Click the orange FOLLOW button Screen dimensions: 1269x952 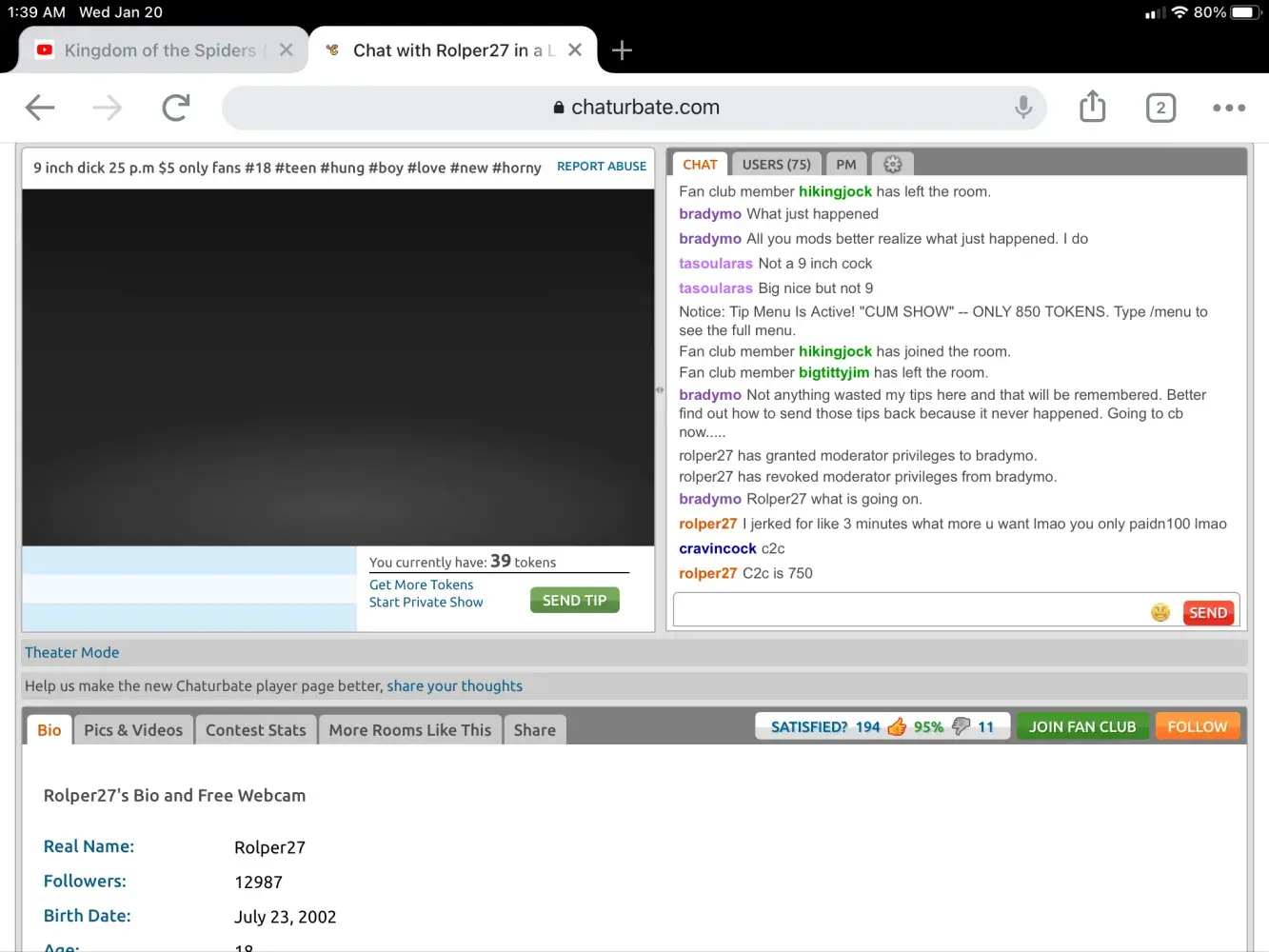pos(1197,727)
